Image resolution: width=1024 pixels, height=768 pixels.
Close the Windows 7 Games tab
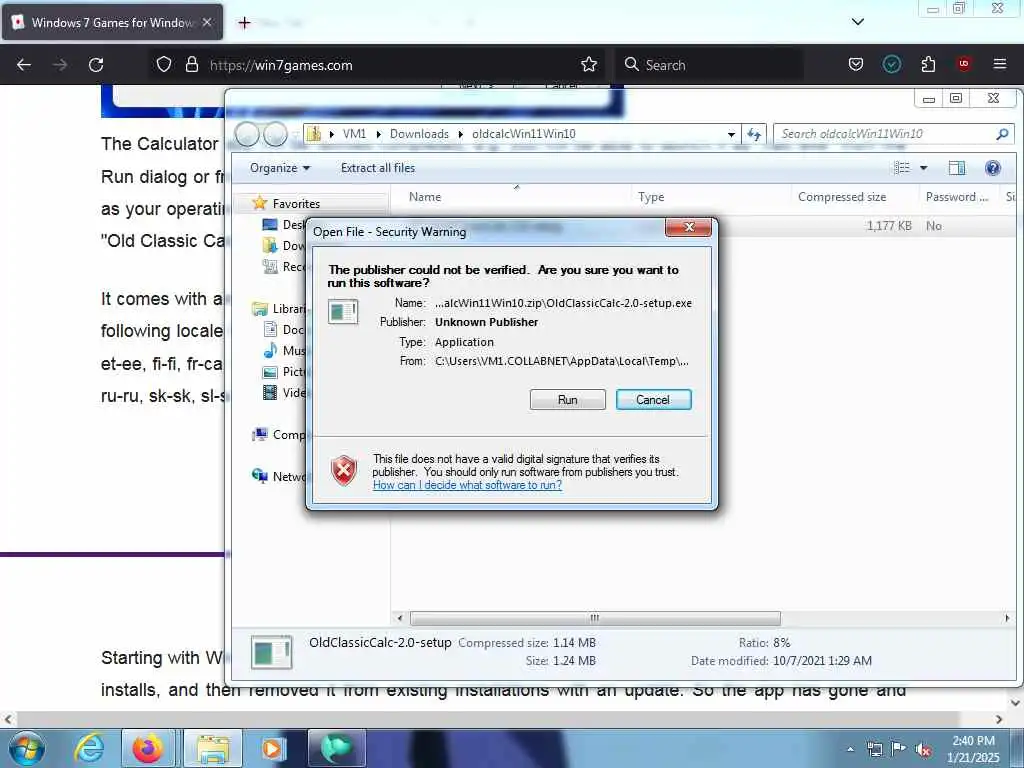pos(207,22)
